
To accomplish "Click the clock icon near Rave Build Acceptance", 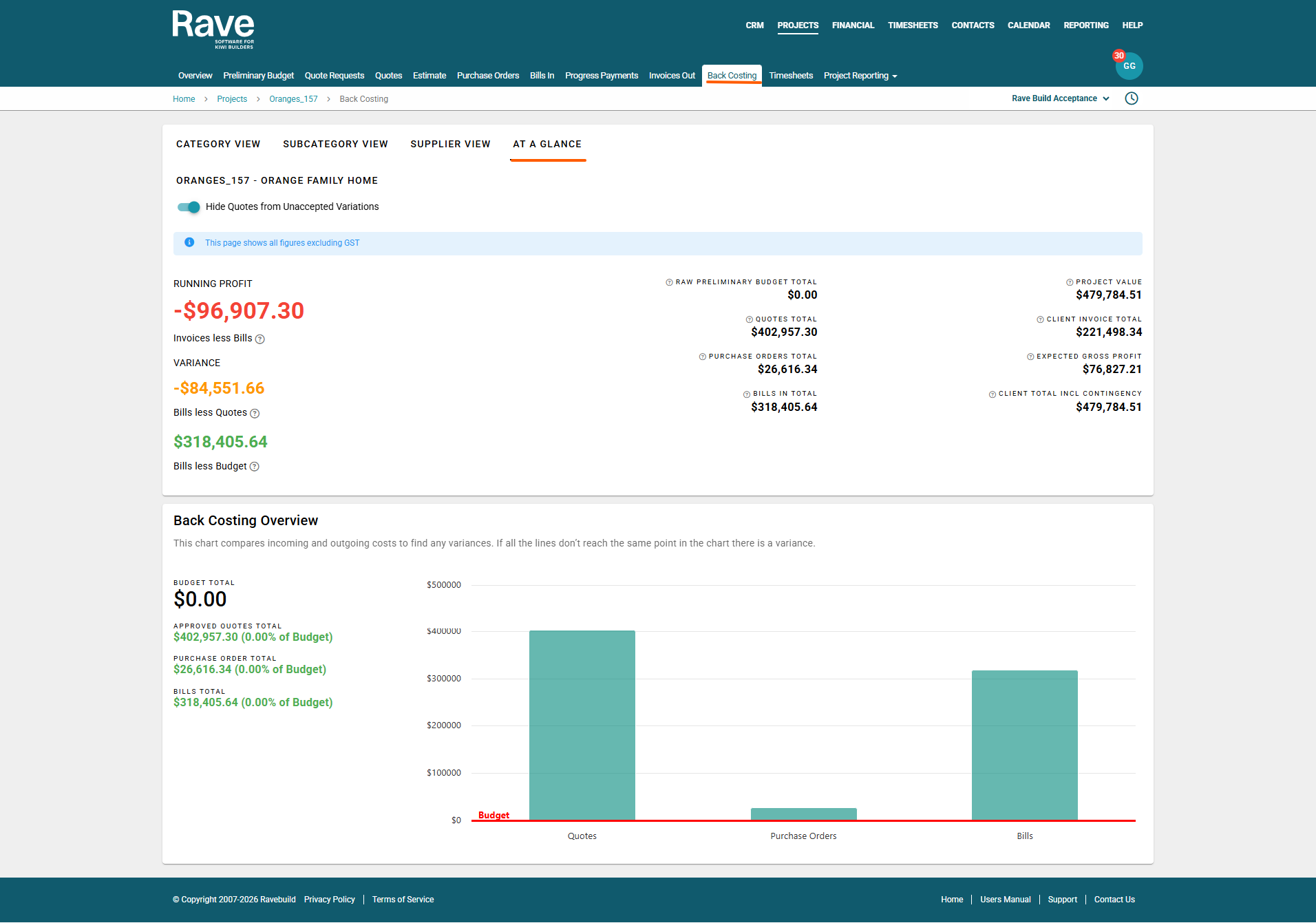I will [x=1131, y=98].
